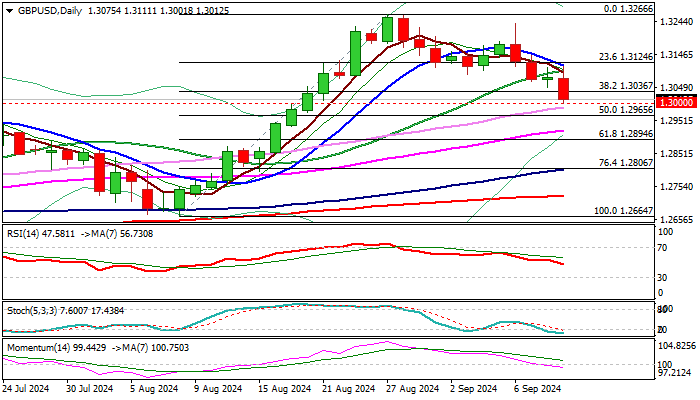Select the 50.0 1.29656 Fibonacci level
This screenshot has width=700, height=400.
626,110
